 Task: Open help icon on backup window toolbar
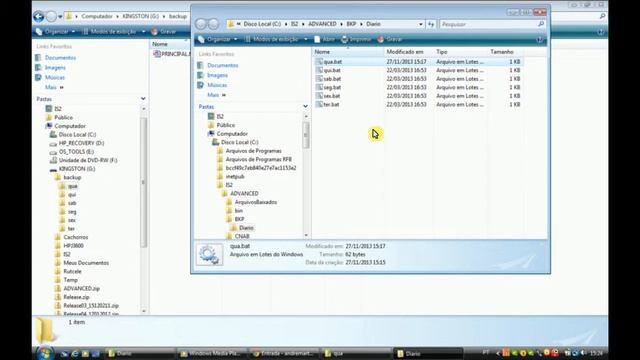[x=600, y=32]
